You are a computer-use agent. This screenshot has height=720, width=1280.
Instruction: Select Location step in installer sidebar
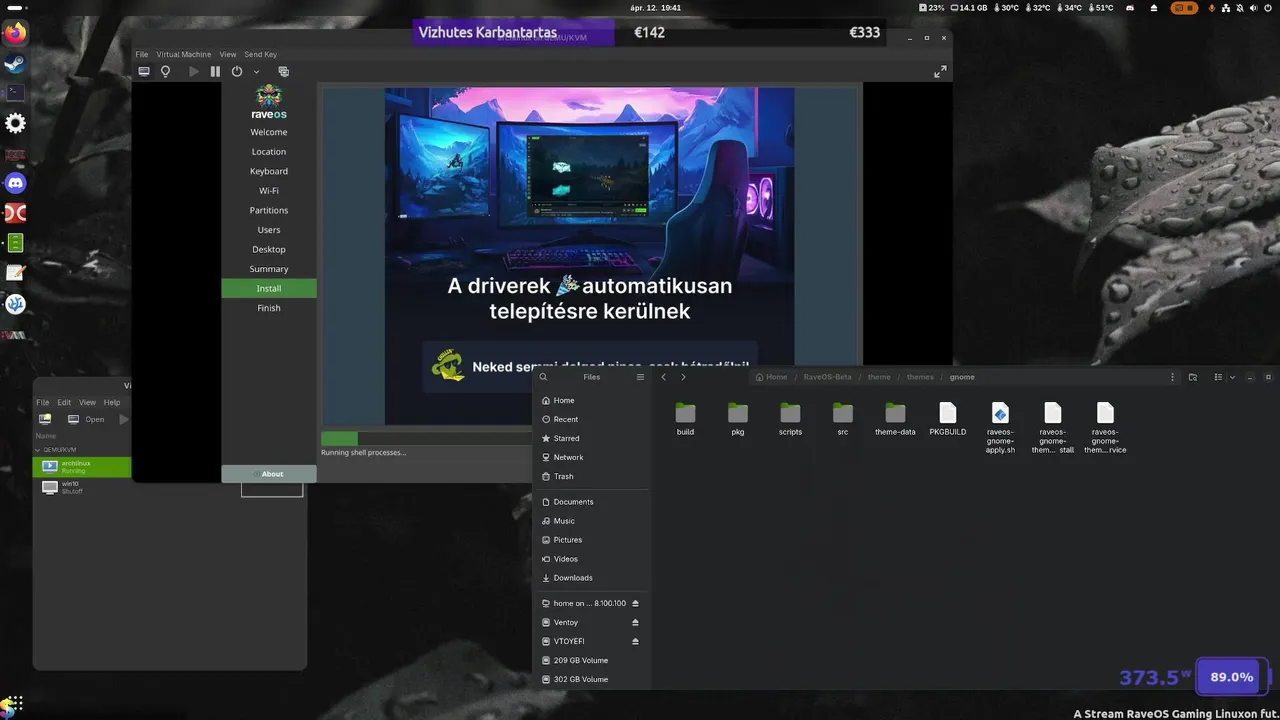click(x=269, y=152)
